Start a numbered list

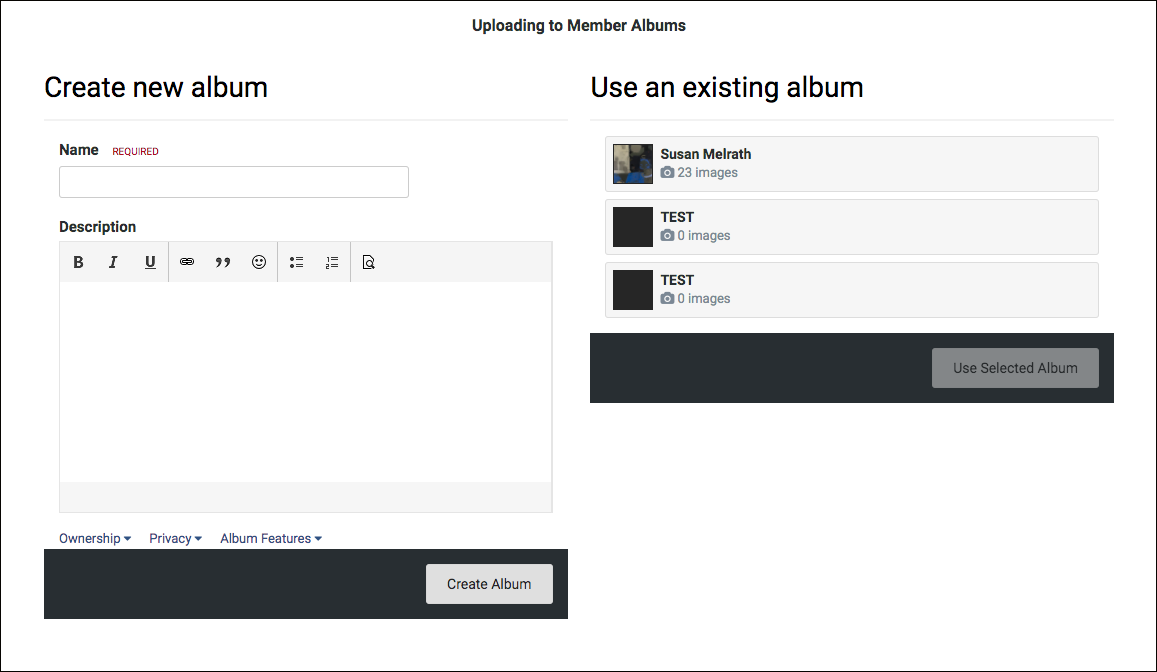coord(332,262)
